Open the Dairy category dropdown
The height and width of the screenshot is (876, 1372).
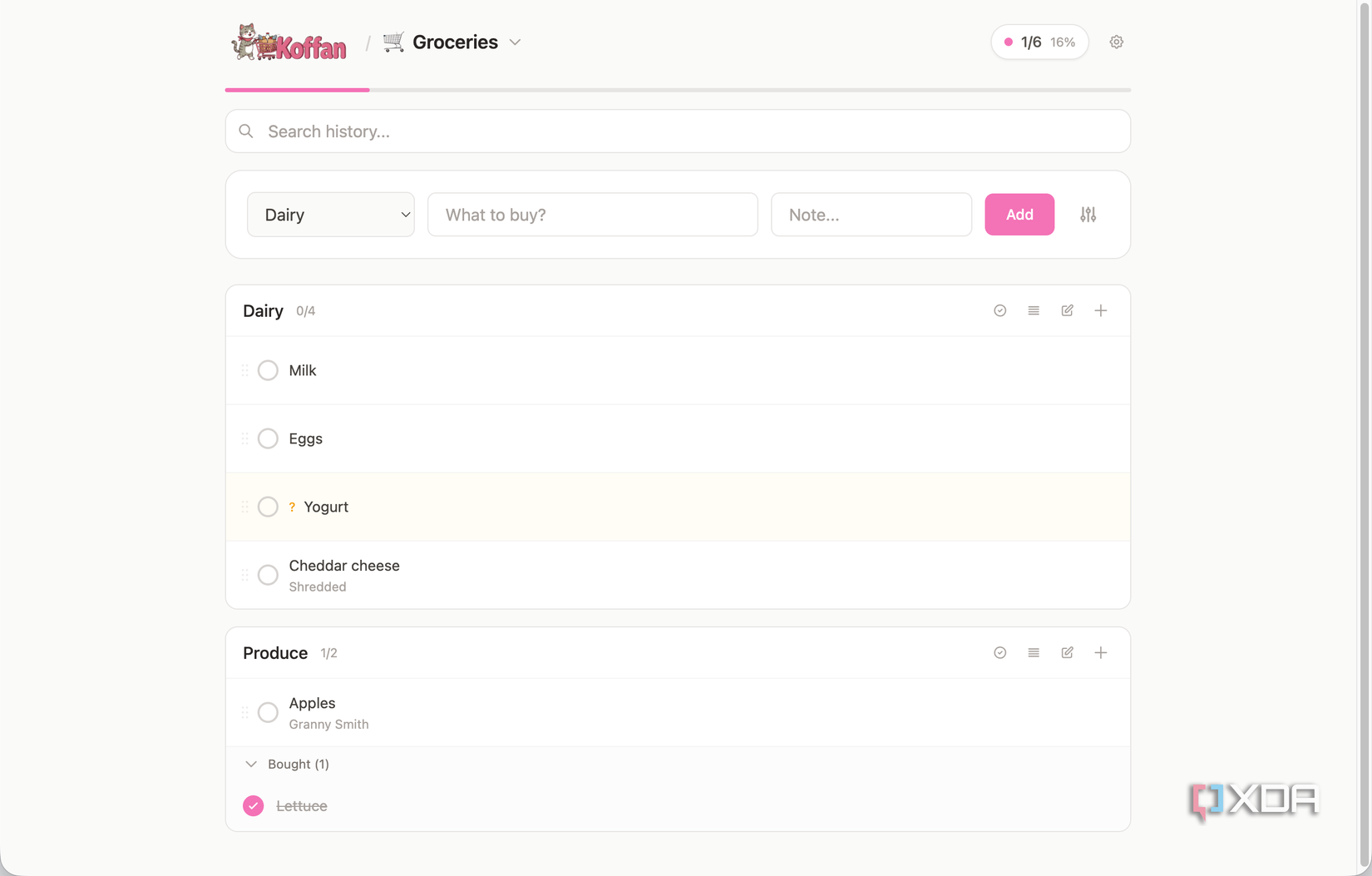click(x=331, y=215)
